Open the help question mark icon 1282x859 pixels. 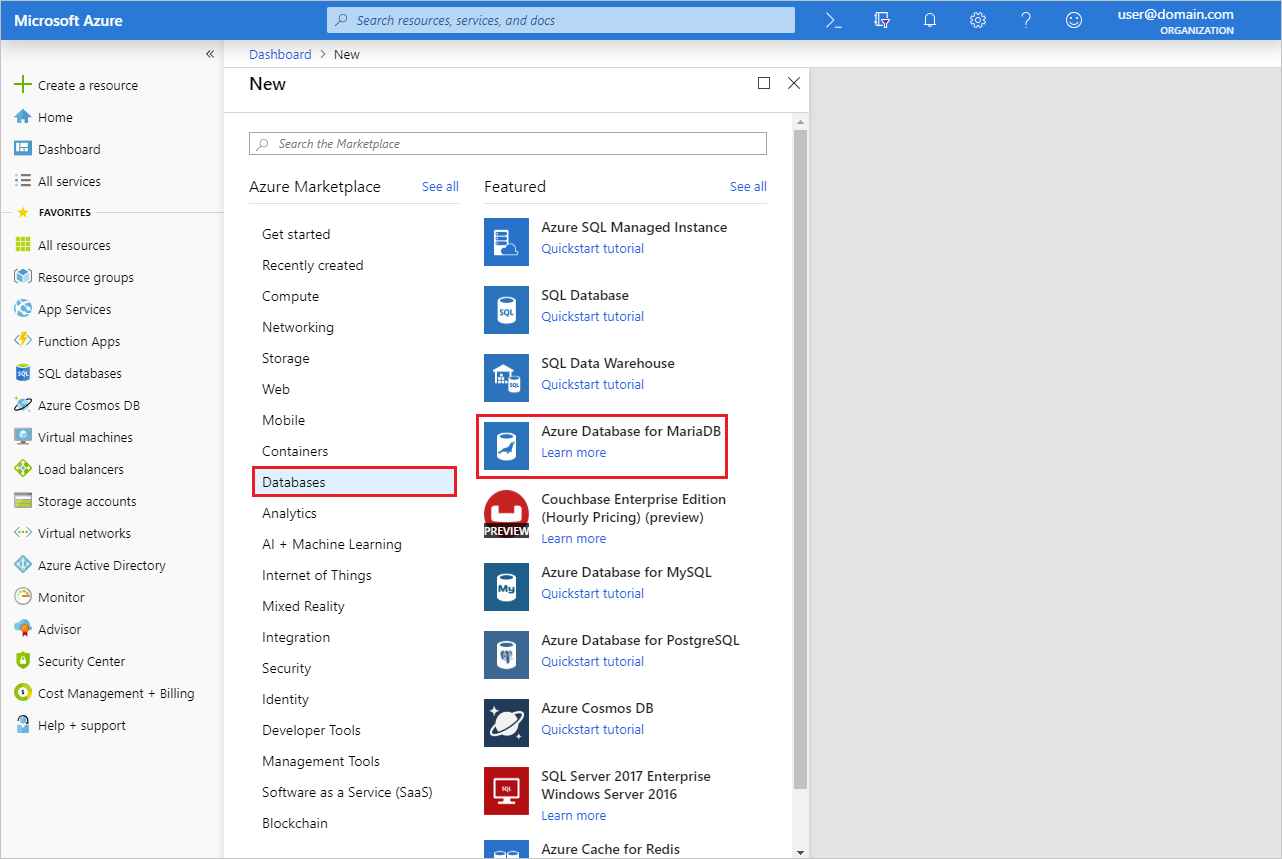point(1025,19)
